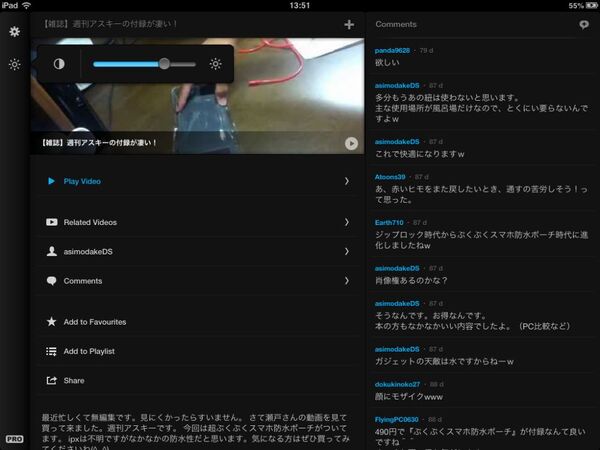The width and height of the screenshot is (600, 450).
Task: Tap the user profile icon beside asimodakeDS
Action: (52, 251)
